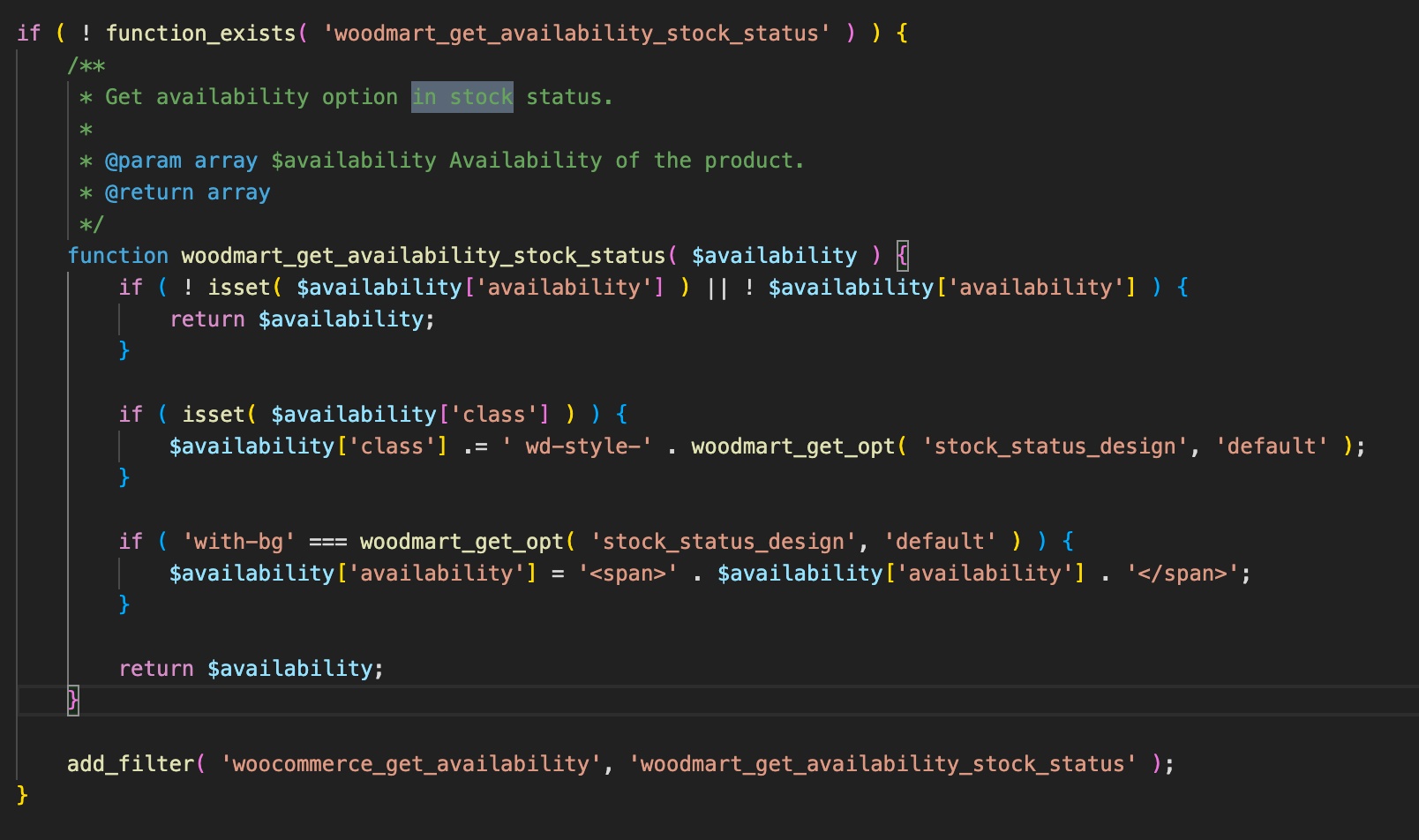
Task: Click the word "option" in the docblock
Action: (x=360, y=97)
